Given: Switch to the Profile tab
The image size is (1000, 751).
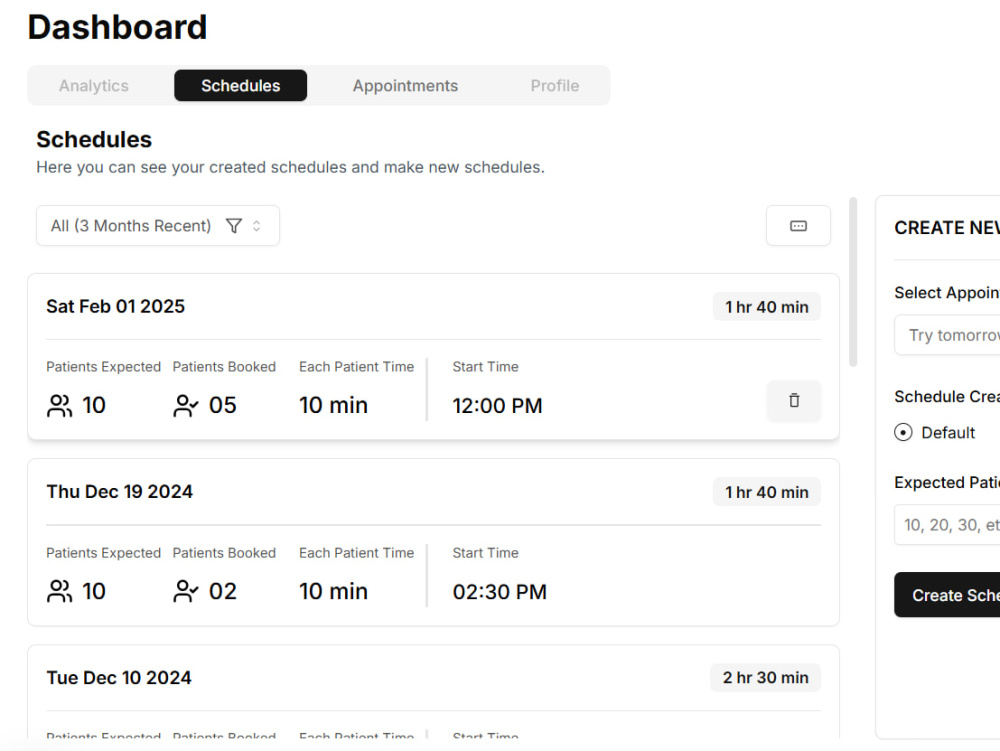Looking at the screenshot, I should click(x=554, y=85).
